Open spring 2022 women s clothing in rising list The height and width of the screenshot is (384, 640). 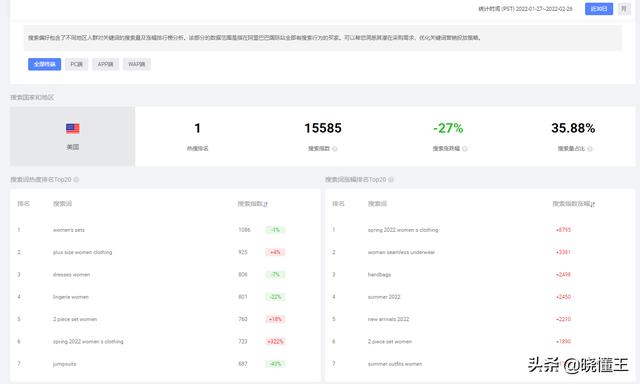tap(403, 230)
